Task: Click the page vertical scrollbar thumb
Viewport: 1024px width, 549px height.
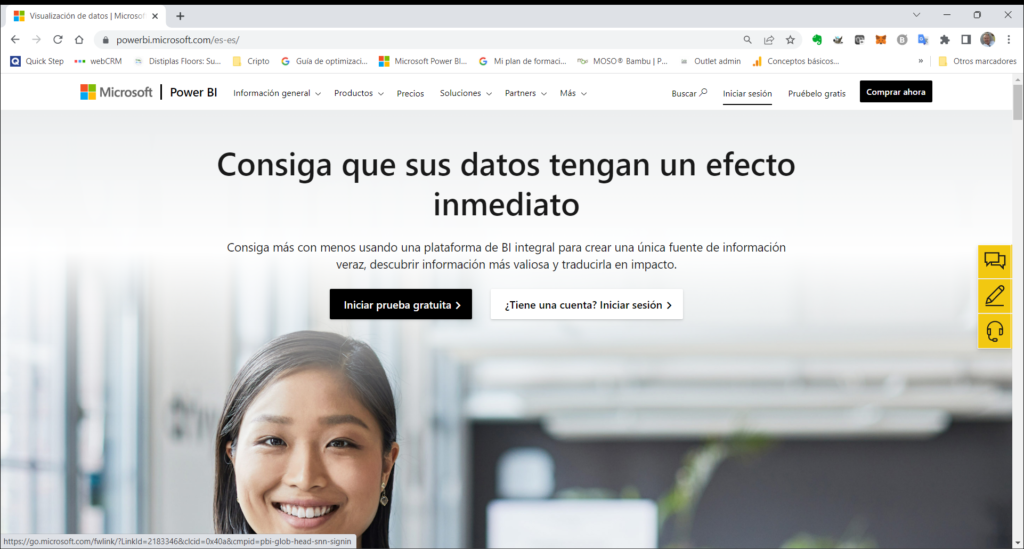Action: [x=1017, y=102]
